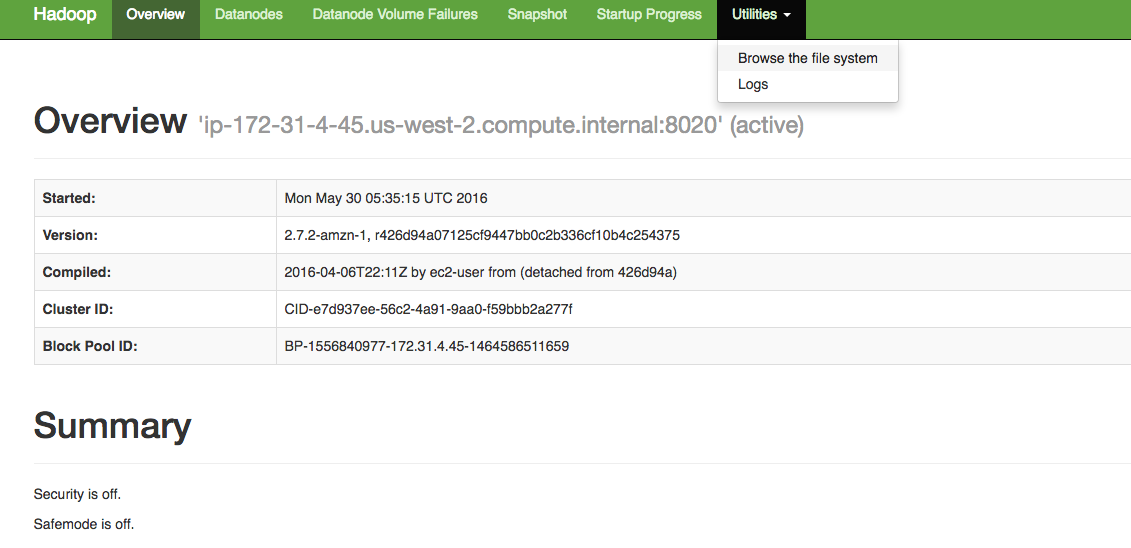Click the Summary section heading
The height and width of the screenshot is (548, 1131).
tap(112, 426)
